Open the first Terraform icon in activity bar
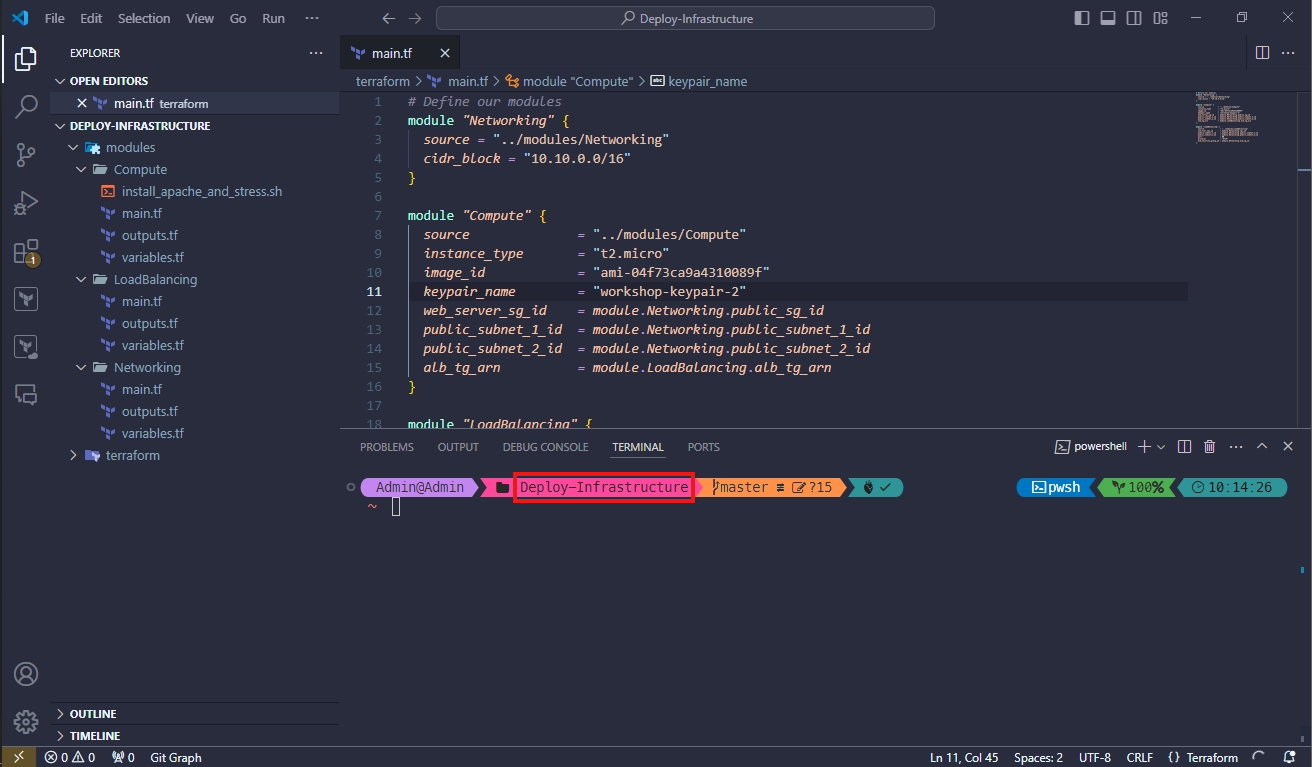 coord(26,299)
